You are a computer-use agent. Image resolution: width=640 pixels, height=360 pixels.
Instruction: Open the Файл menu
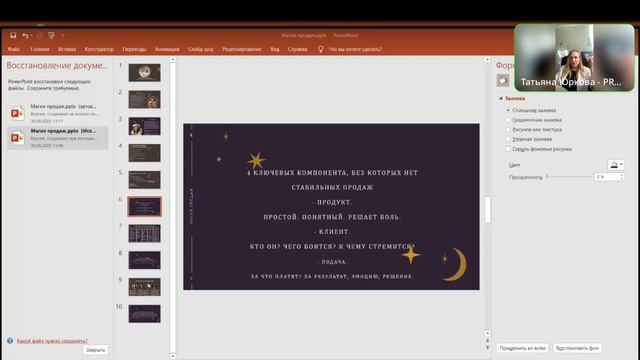pos(14,49)
